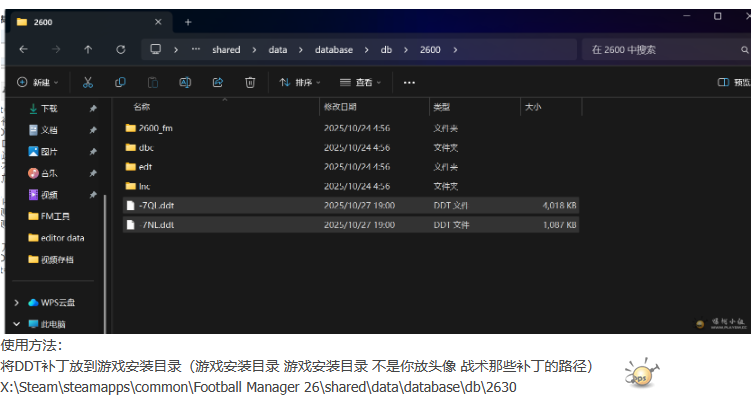Open editor data folder in the sidebar
Viewport: 755px width, 397px height.
56,238
